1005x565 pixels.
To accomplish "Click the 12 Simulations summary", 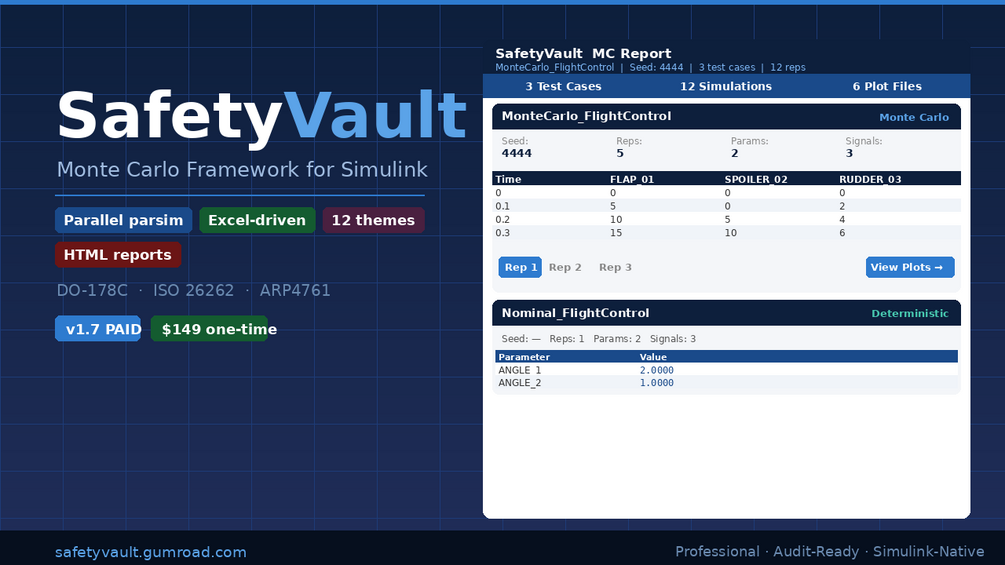I will click(x=726, y=86).
